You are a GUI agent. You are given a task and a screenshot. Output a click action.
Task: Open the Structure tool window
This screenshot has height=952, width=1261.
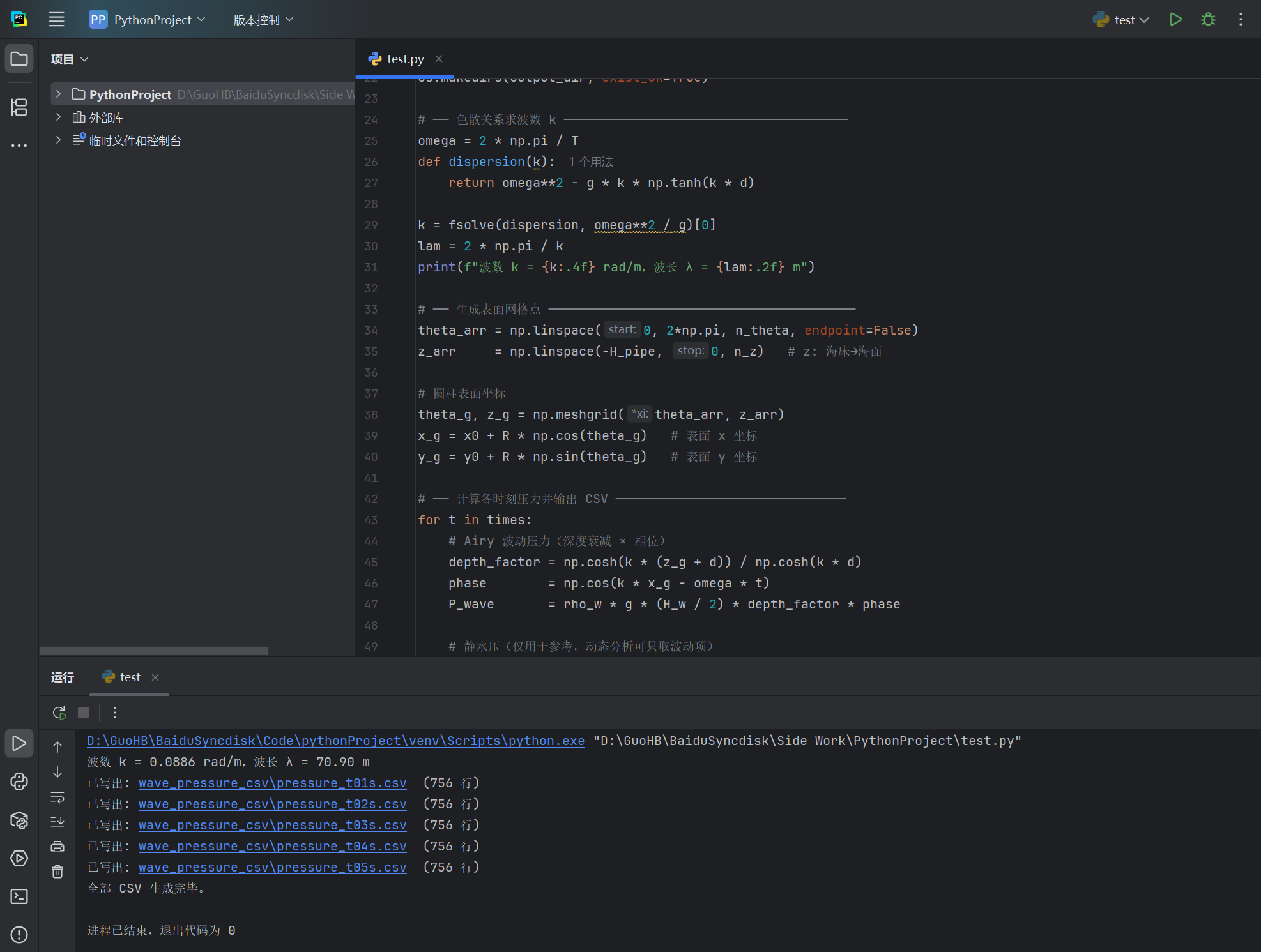pyautogui.click(x=19, y=107)
